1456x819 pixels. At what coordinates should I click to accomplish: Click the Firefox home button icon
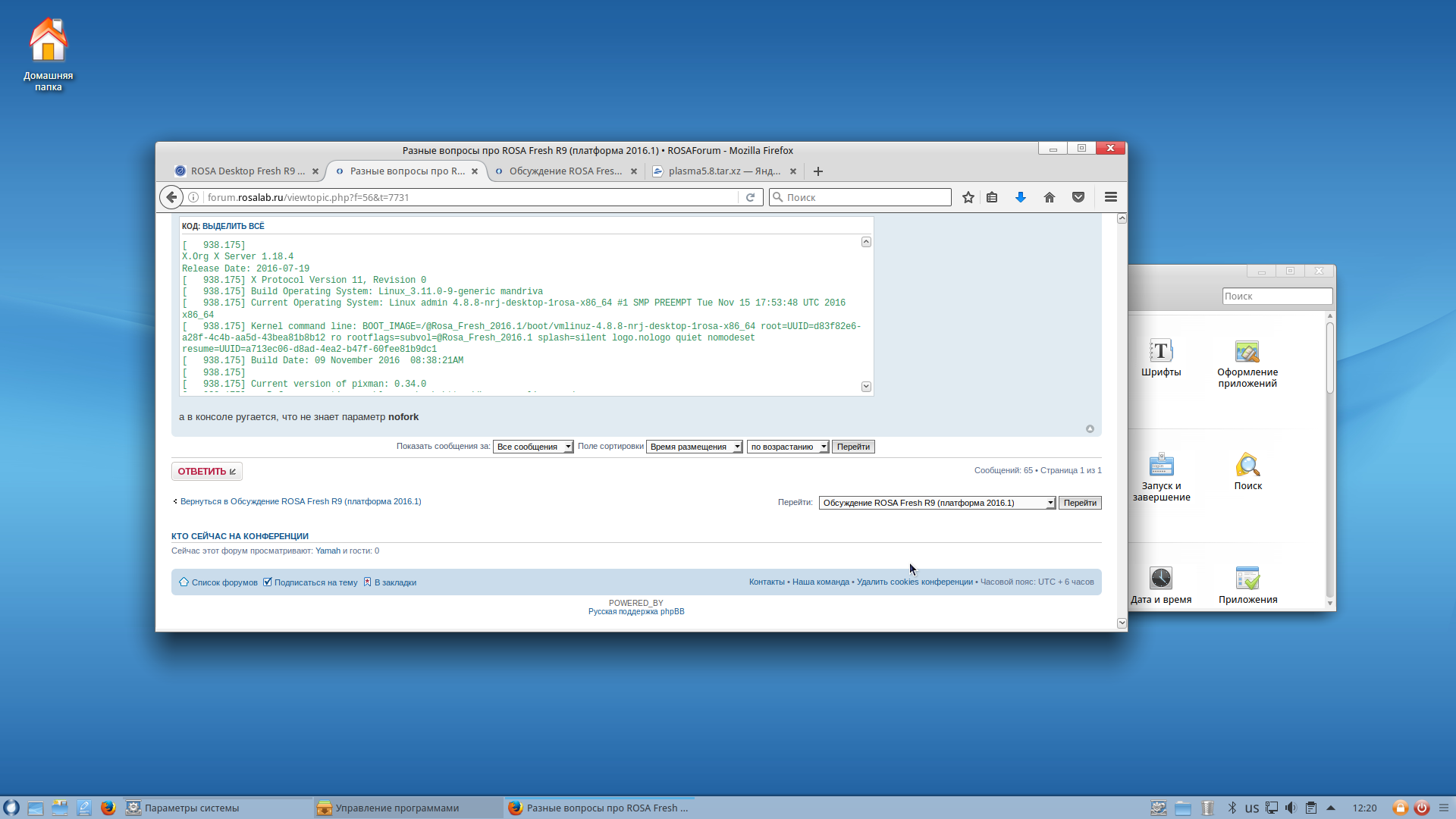[1050, 197]
